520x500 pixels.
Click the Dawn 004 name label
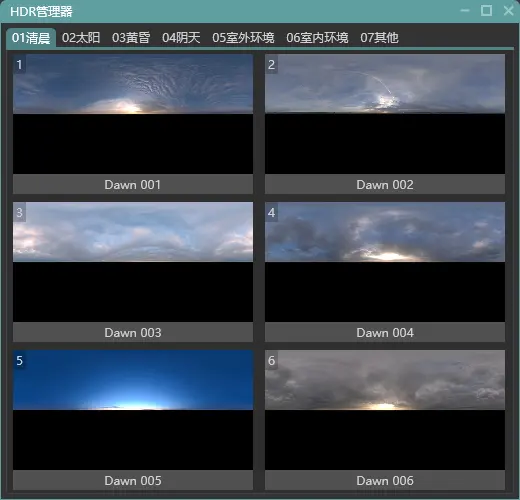click(x=385, y=332)
